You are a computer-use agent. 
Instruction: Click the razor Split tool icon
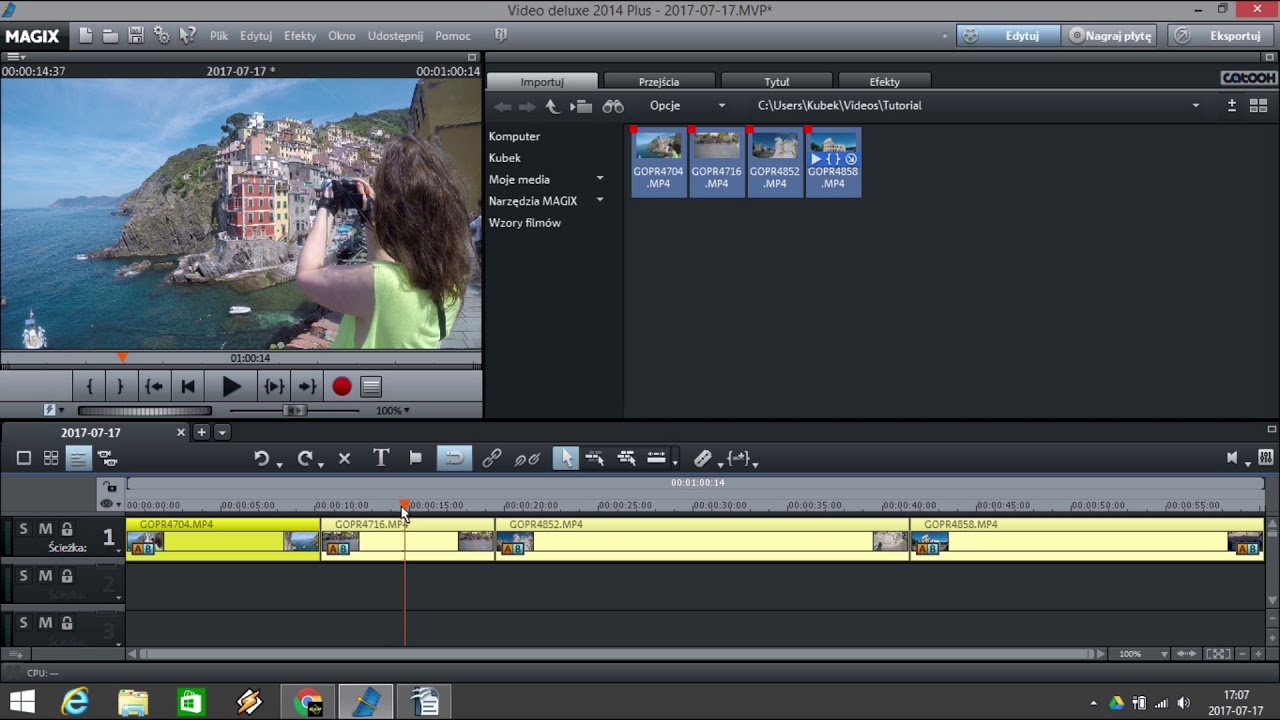703,458
